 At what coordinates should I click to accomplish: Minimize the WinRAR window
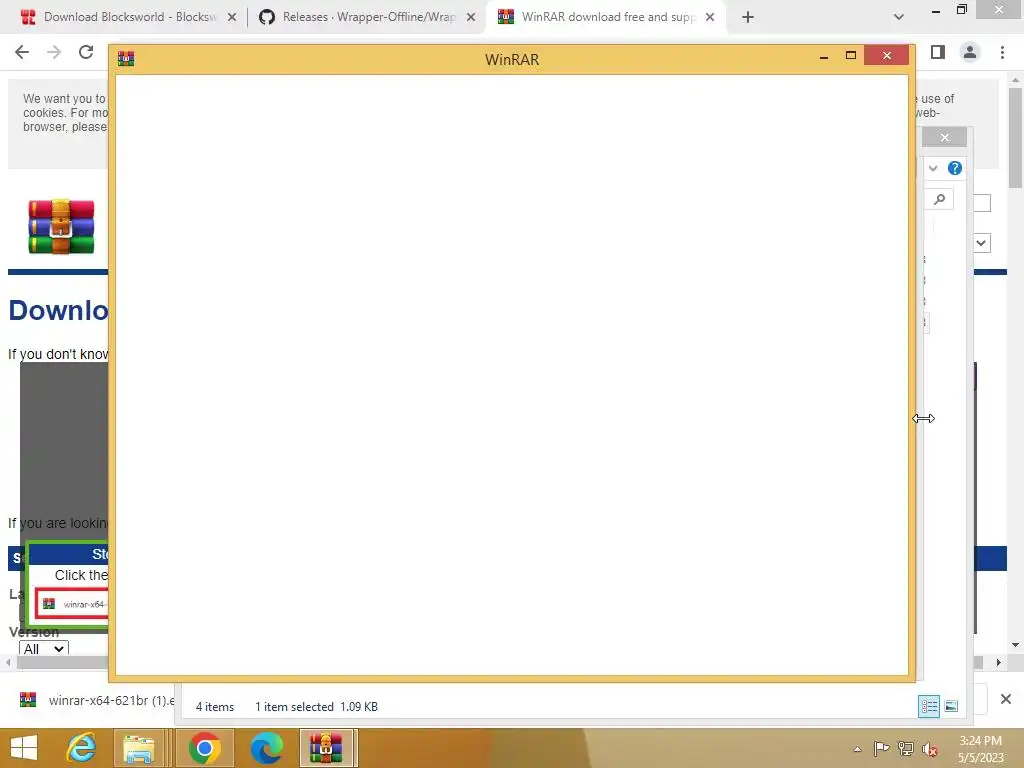[824, 56]
